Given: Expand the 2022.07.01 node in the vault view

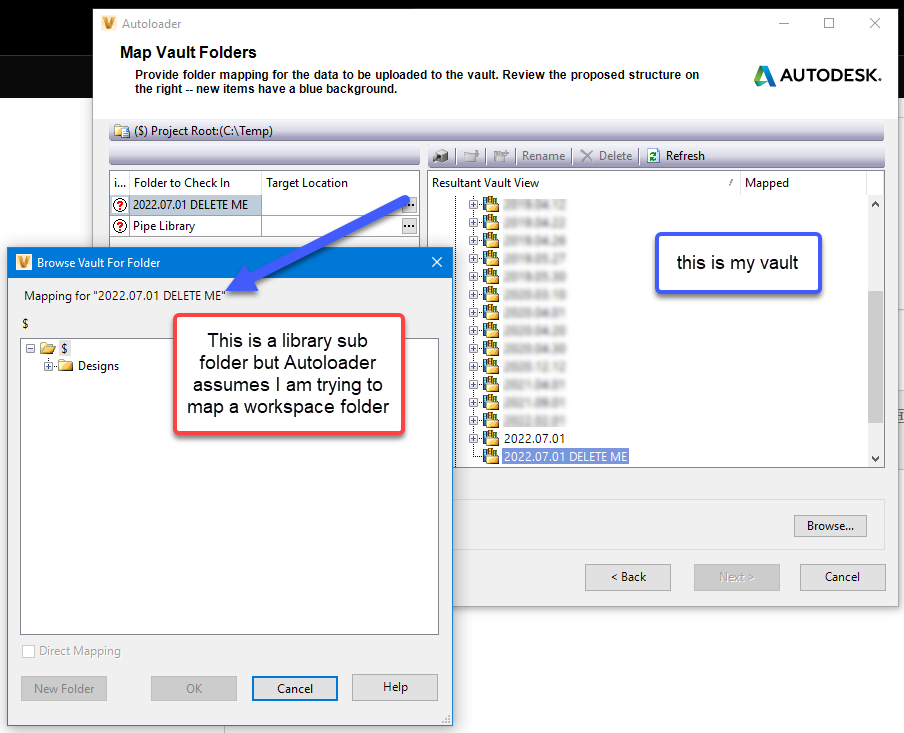Looking at the screenshot, I should click(x=473, y=439).
